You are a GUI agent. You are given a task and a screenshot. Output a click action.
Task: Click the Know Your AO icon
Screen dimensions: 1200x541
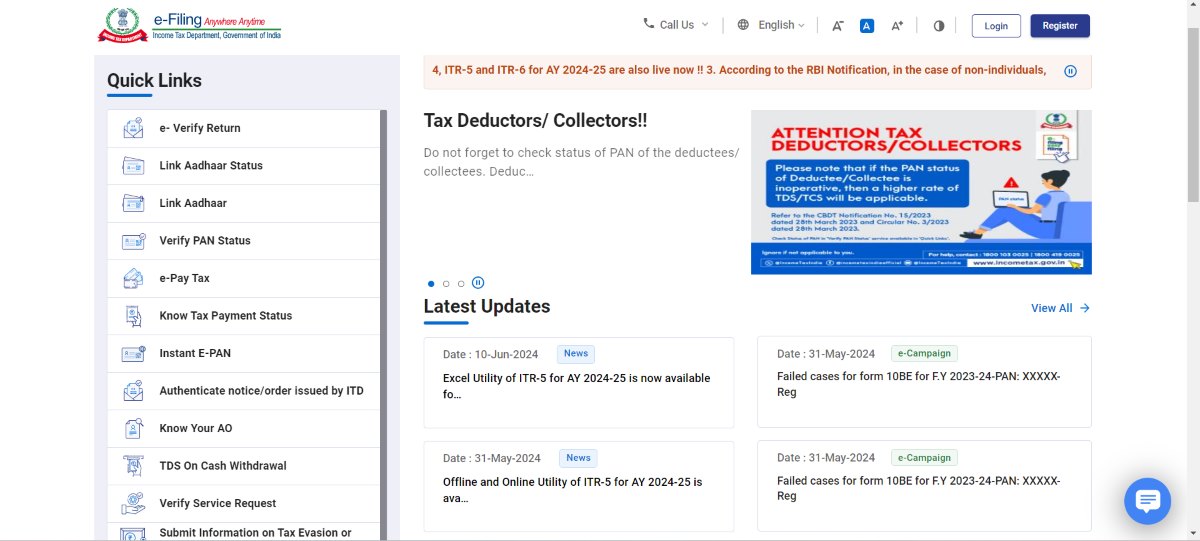(x=133, y=428)
